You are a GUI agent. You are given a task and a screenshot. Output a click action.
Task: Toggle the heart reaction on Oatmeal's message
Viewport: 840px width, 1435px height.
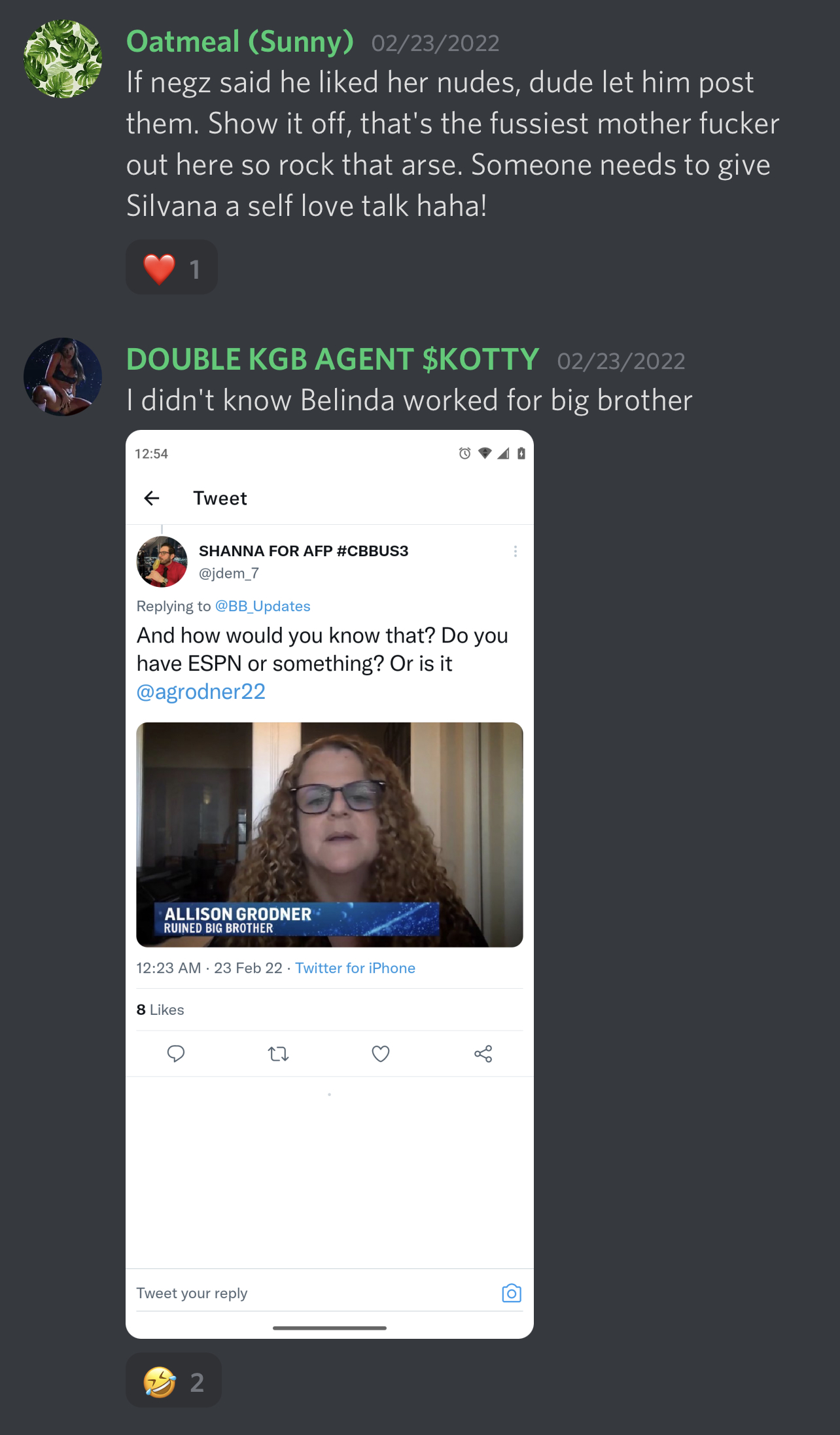click(x=171, y=268)
